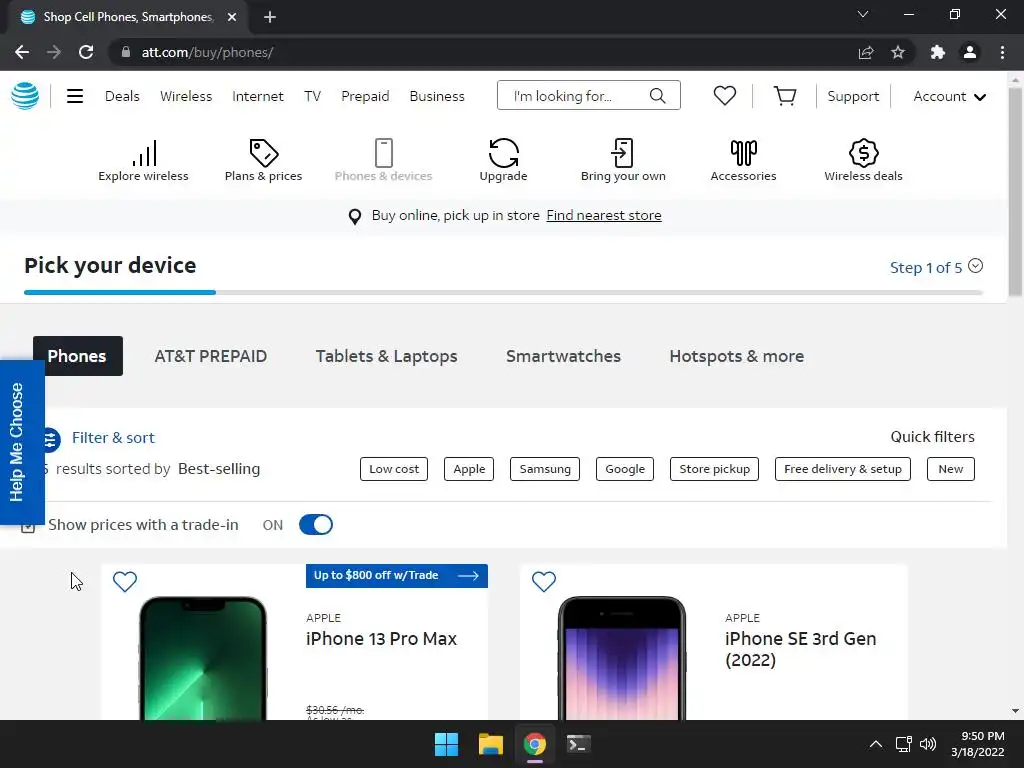Select Phones & devices icon

[383, 153]
